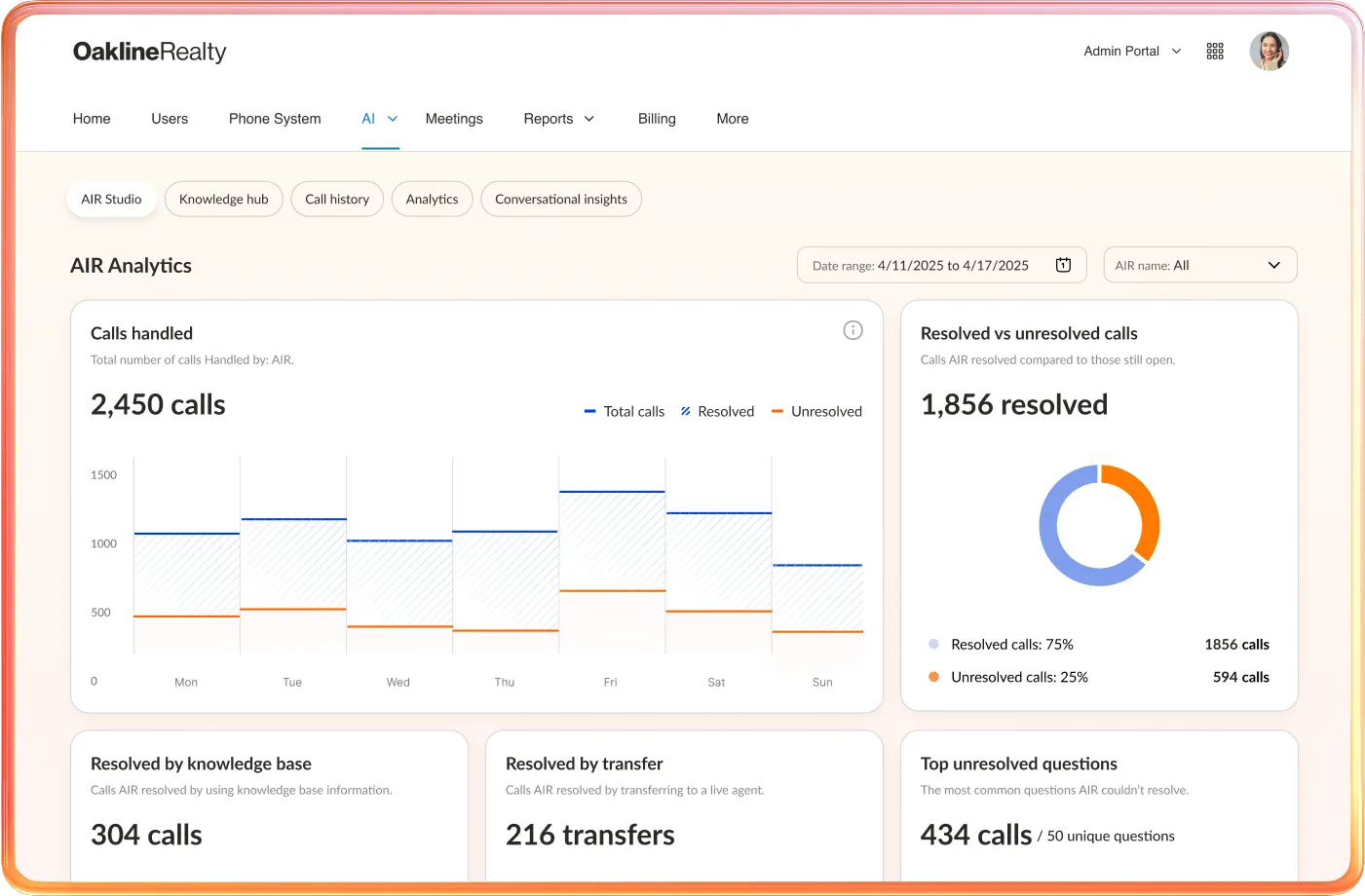Open the Conversational insights tab
Screen dimensions: 1365x896
click(560, 199)
